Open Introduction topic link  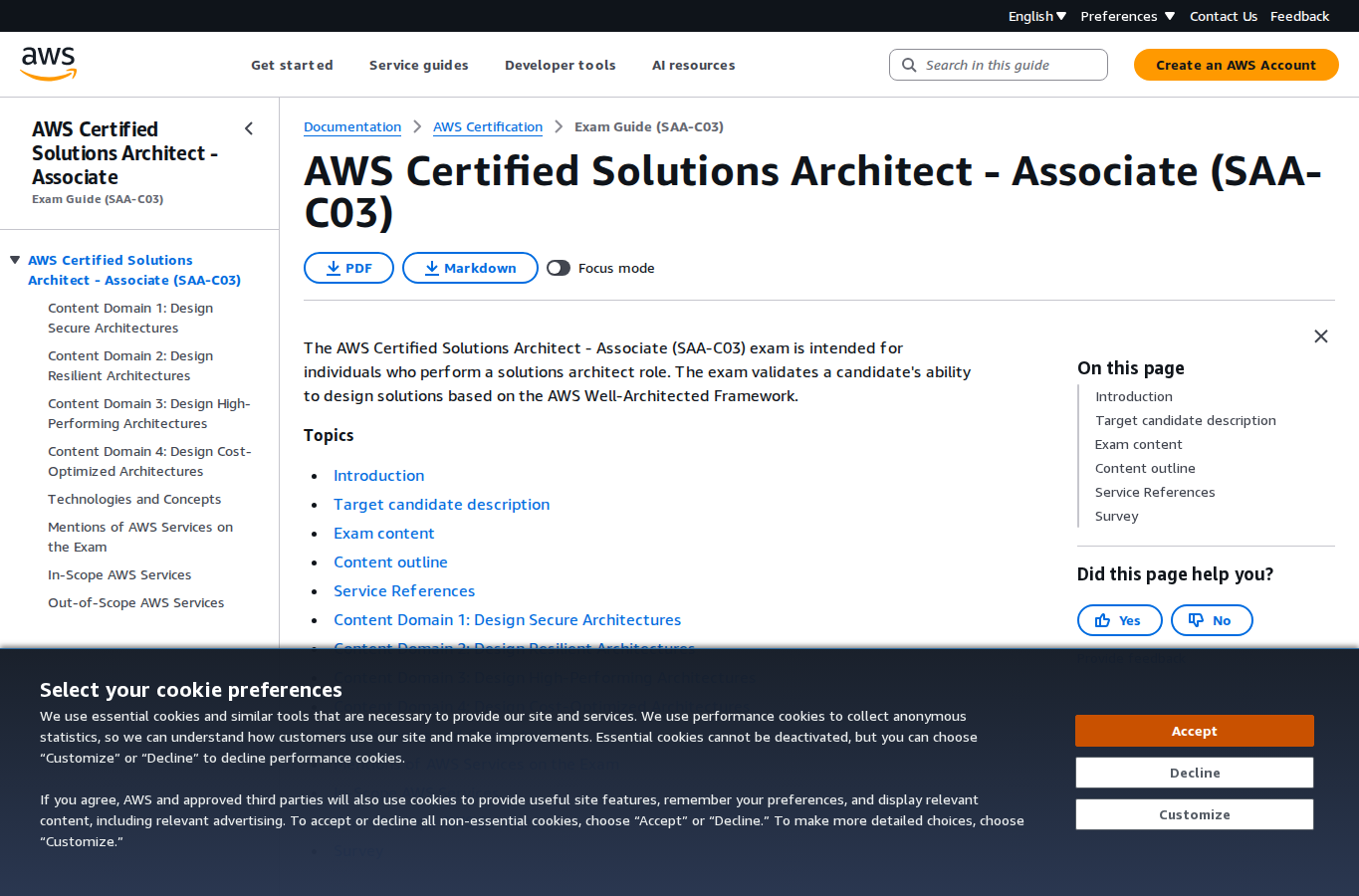[379, 476]
